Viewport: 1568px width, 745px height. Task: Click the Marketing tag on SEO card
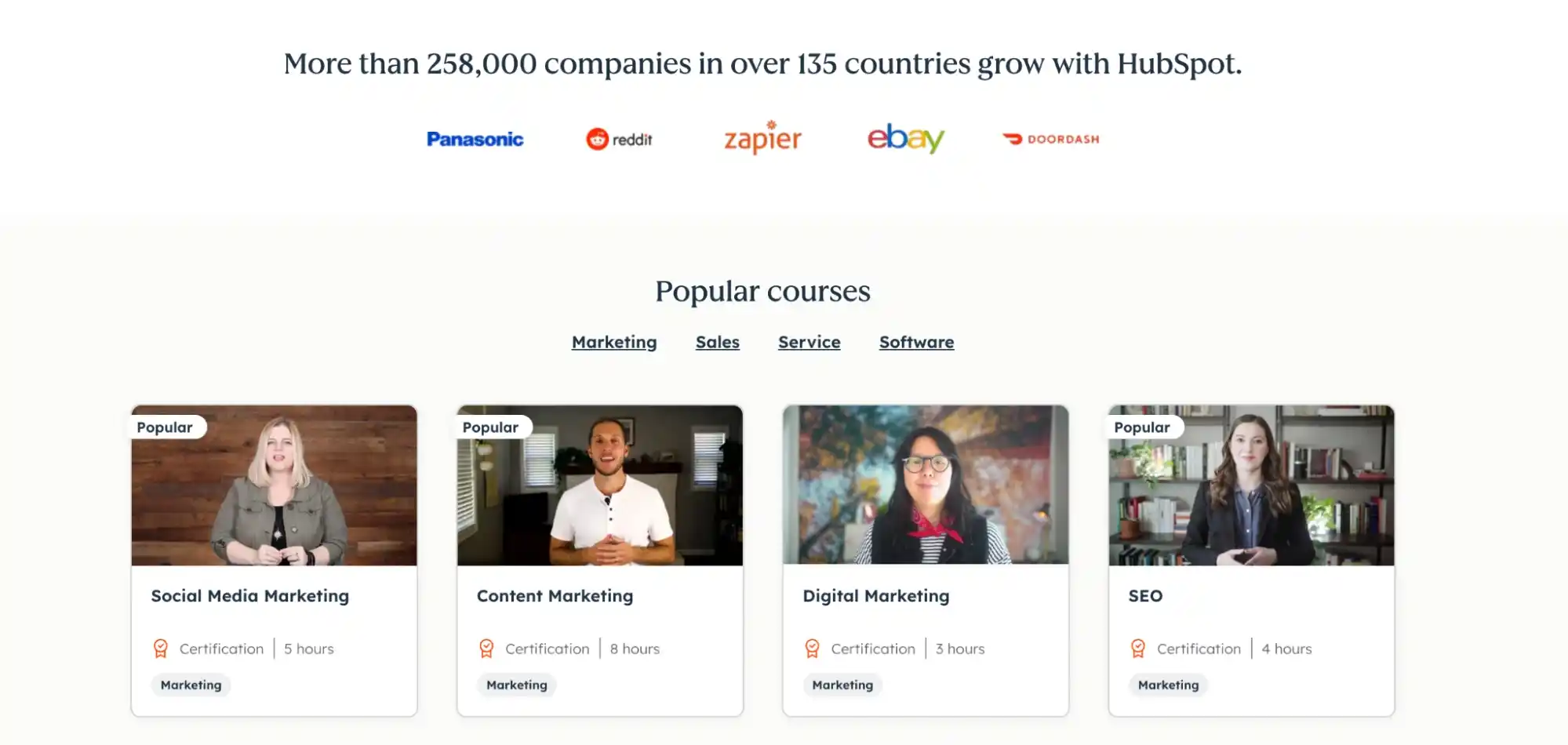click(1168, 685)
